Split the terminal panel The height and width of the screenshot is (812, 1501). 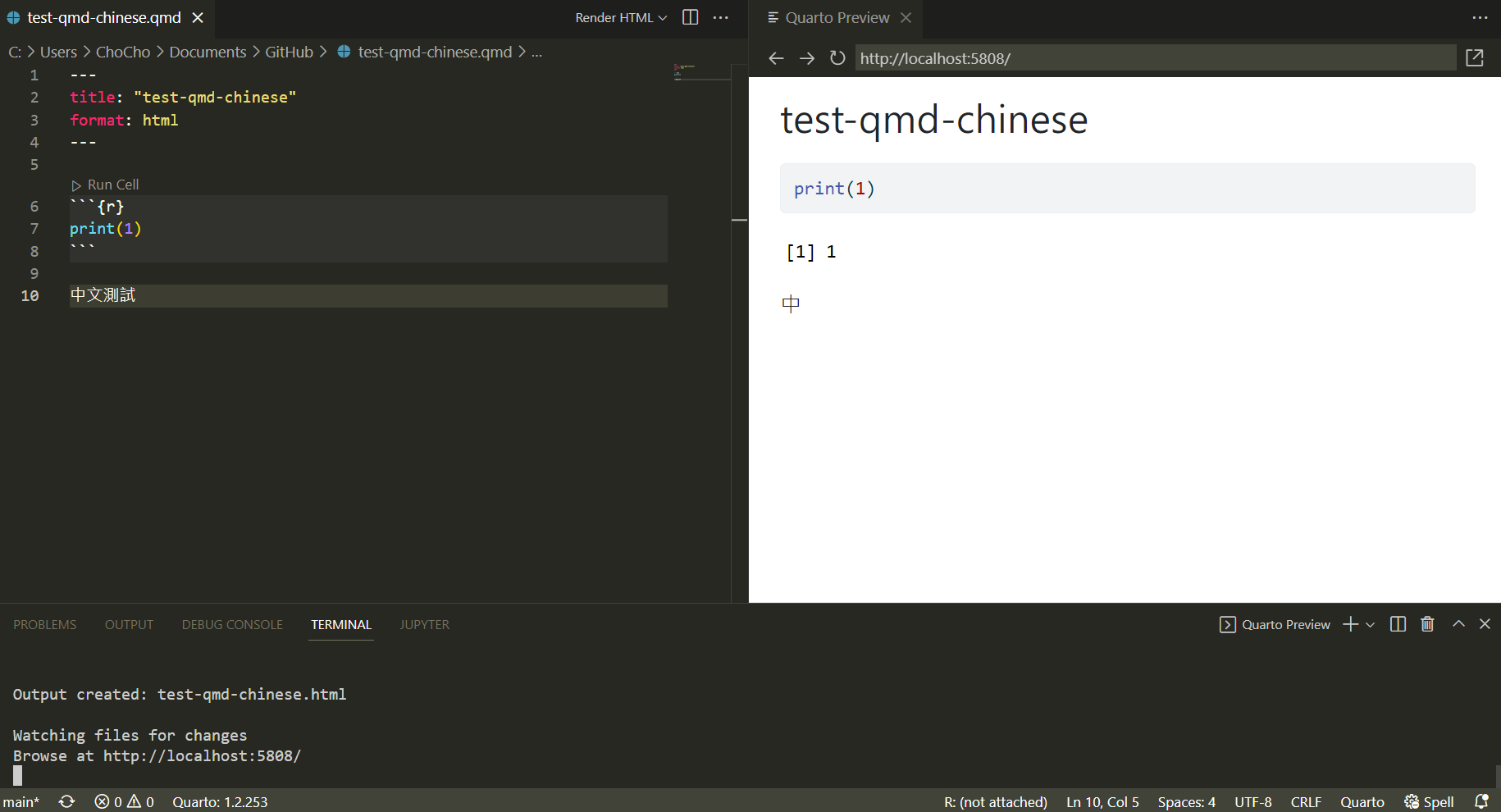1398,624
